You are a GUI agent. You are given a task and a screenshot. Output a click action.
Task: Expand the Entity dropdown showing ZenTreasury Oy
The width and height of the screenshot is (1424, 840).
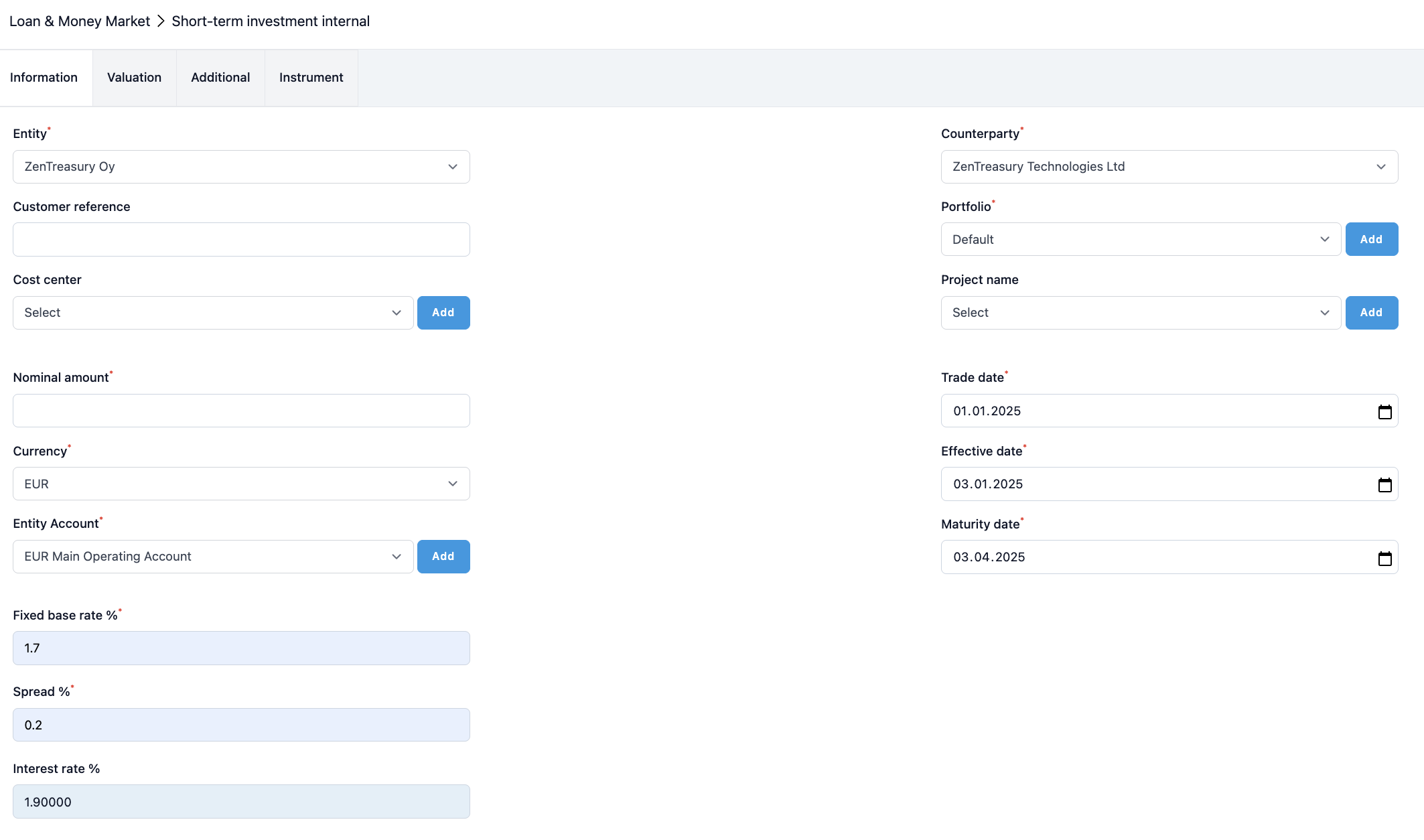click(241, 167)
